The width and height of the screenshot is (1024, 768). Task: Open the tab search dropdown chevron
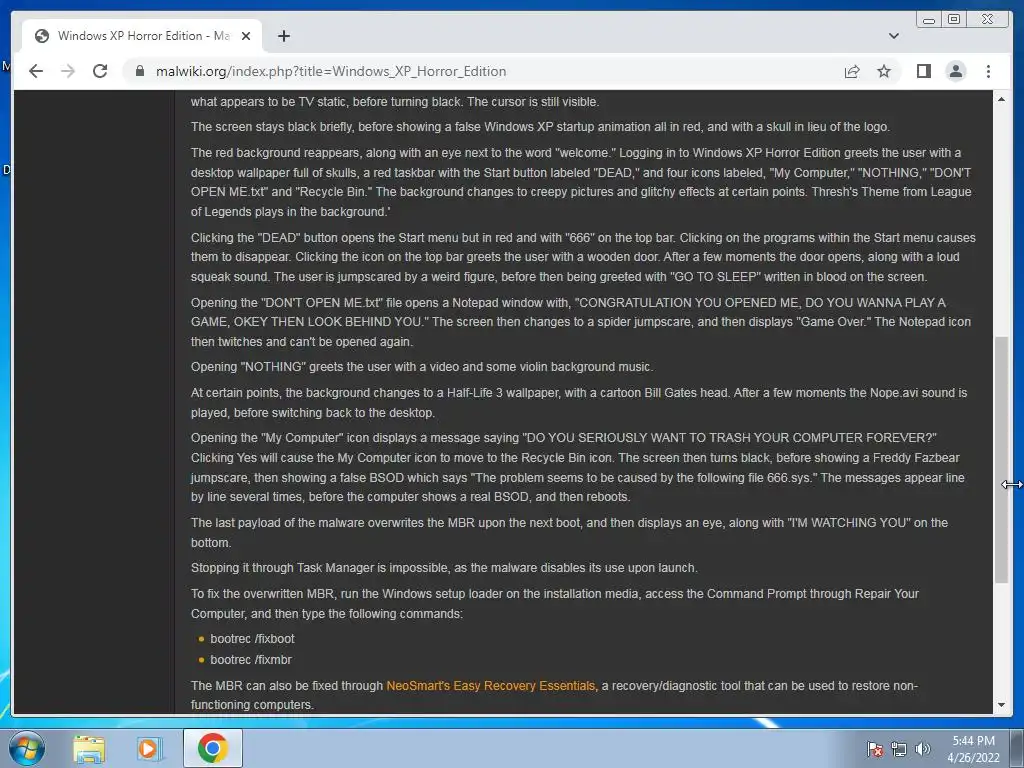[x=893, y=36]
